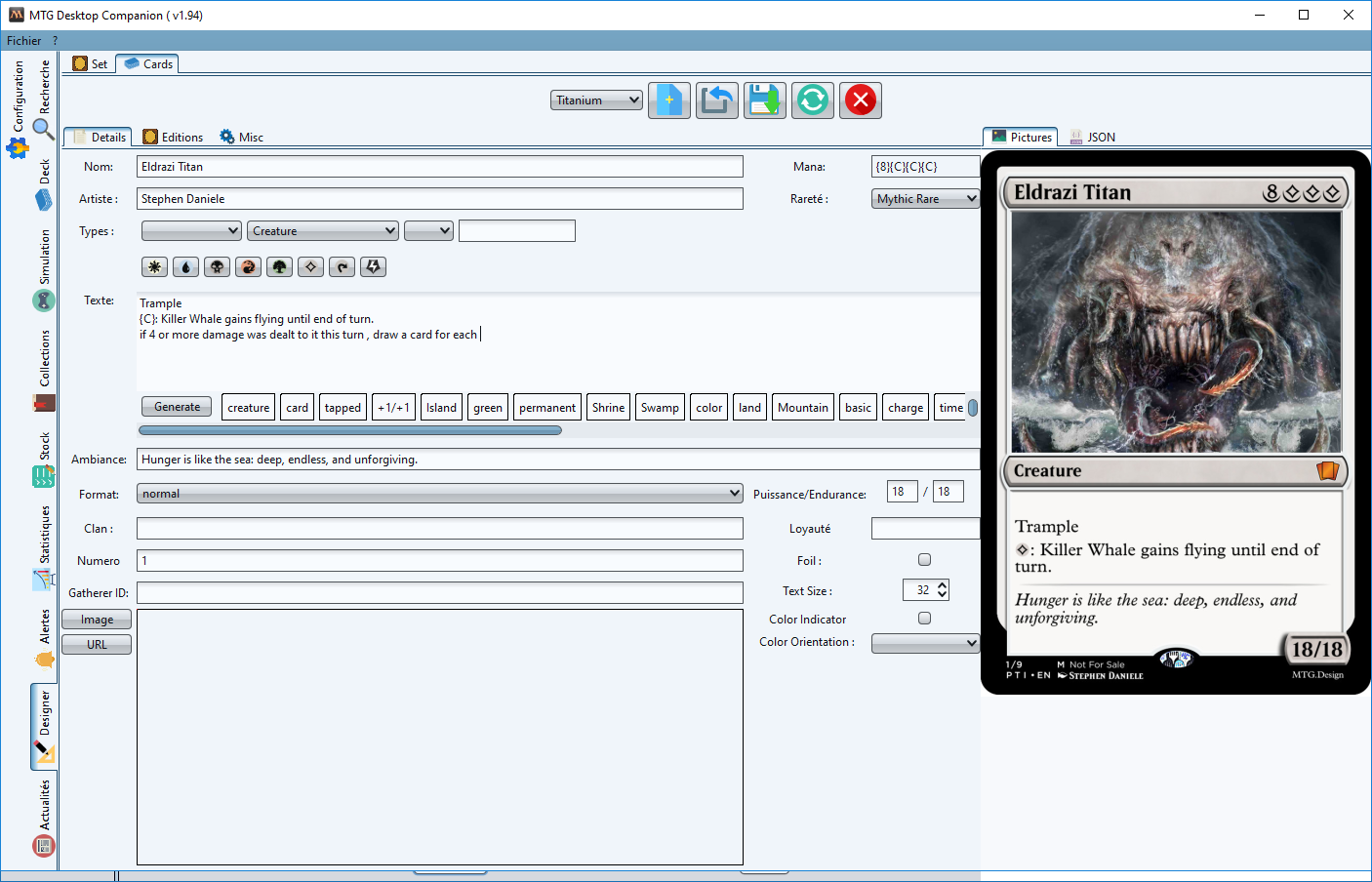Delete the card with the red X icon
Screen dimensions: 1372x882
pos(861,100)
